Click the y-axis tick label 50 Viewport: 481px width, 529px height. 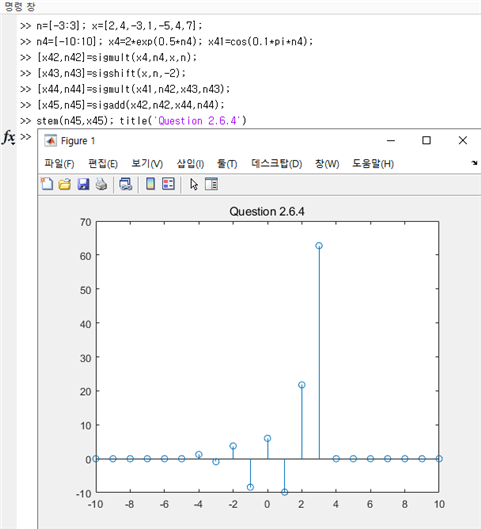click(x=85, y=290)
